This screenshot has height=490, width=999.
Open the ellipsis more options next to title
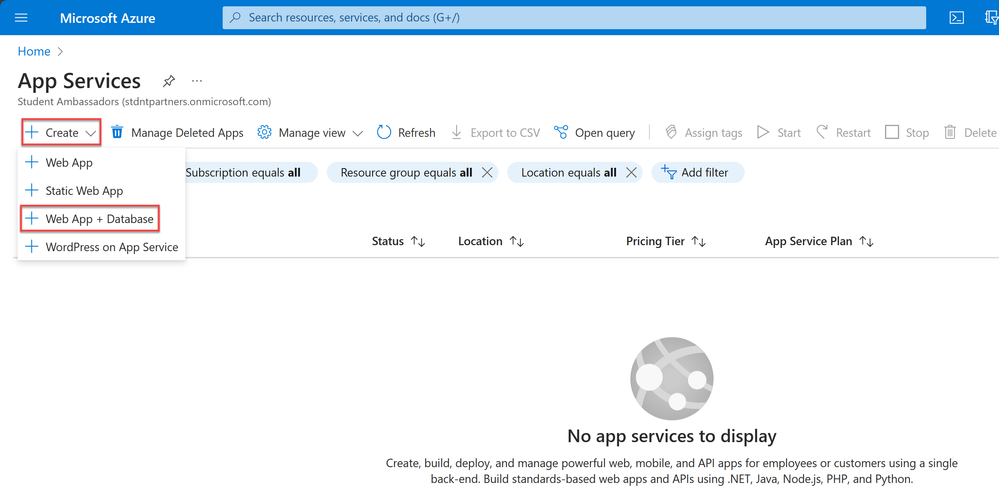click(x=197, y=81)
